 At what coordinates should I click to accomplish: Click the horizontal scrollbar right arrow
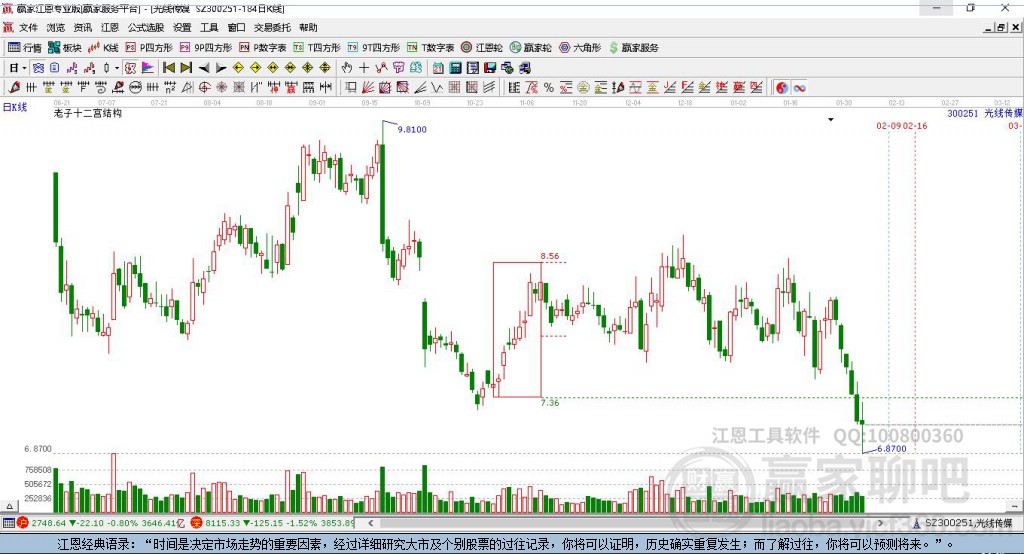pos(880,523)
